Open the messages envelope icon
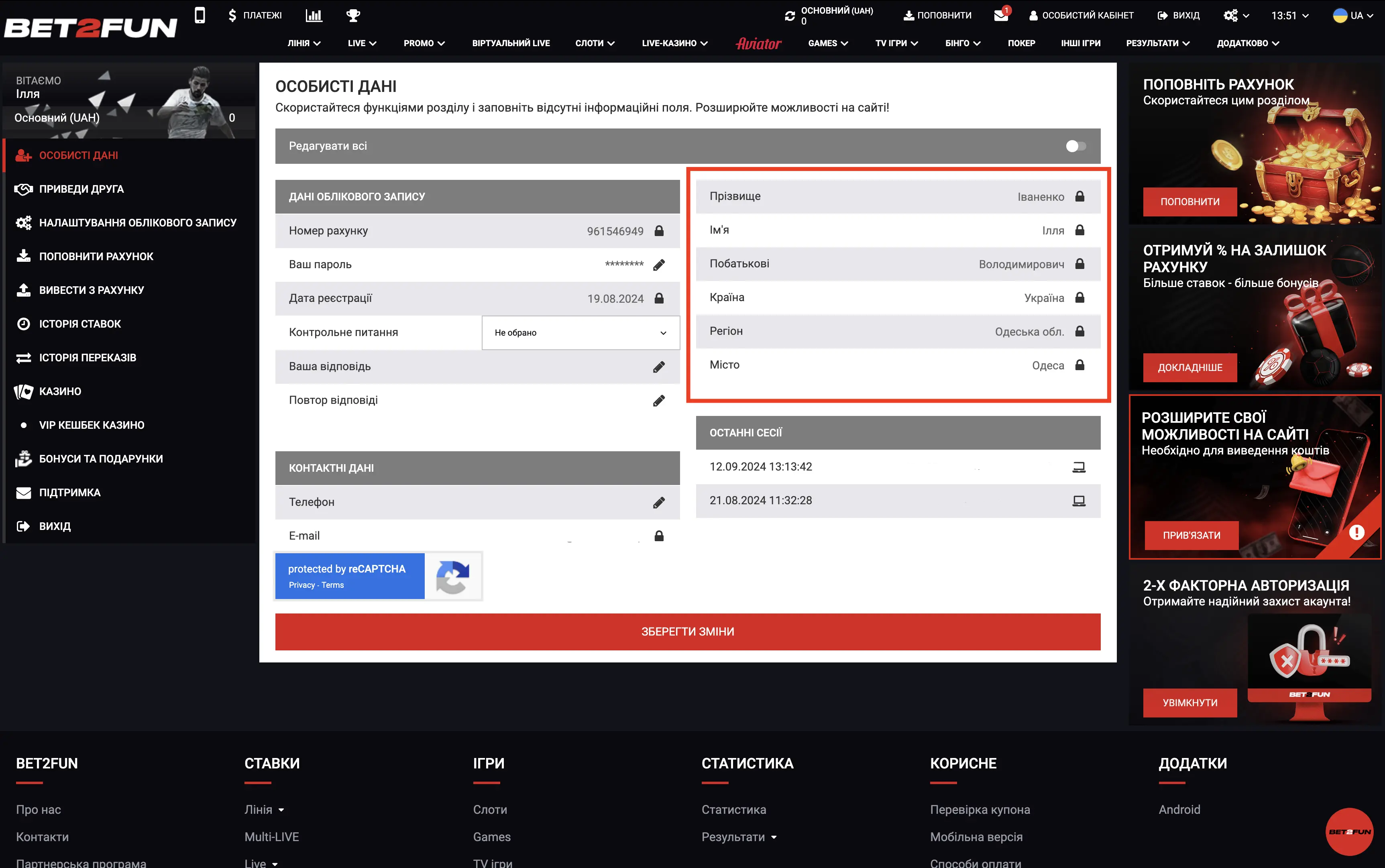1385x868 pixels. (1000, 16)
